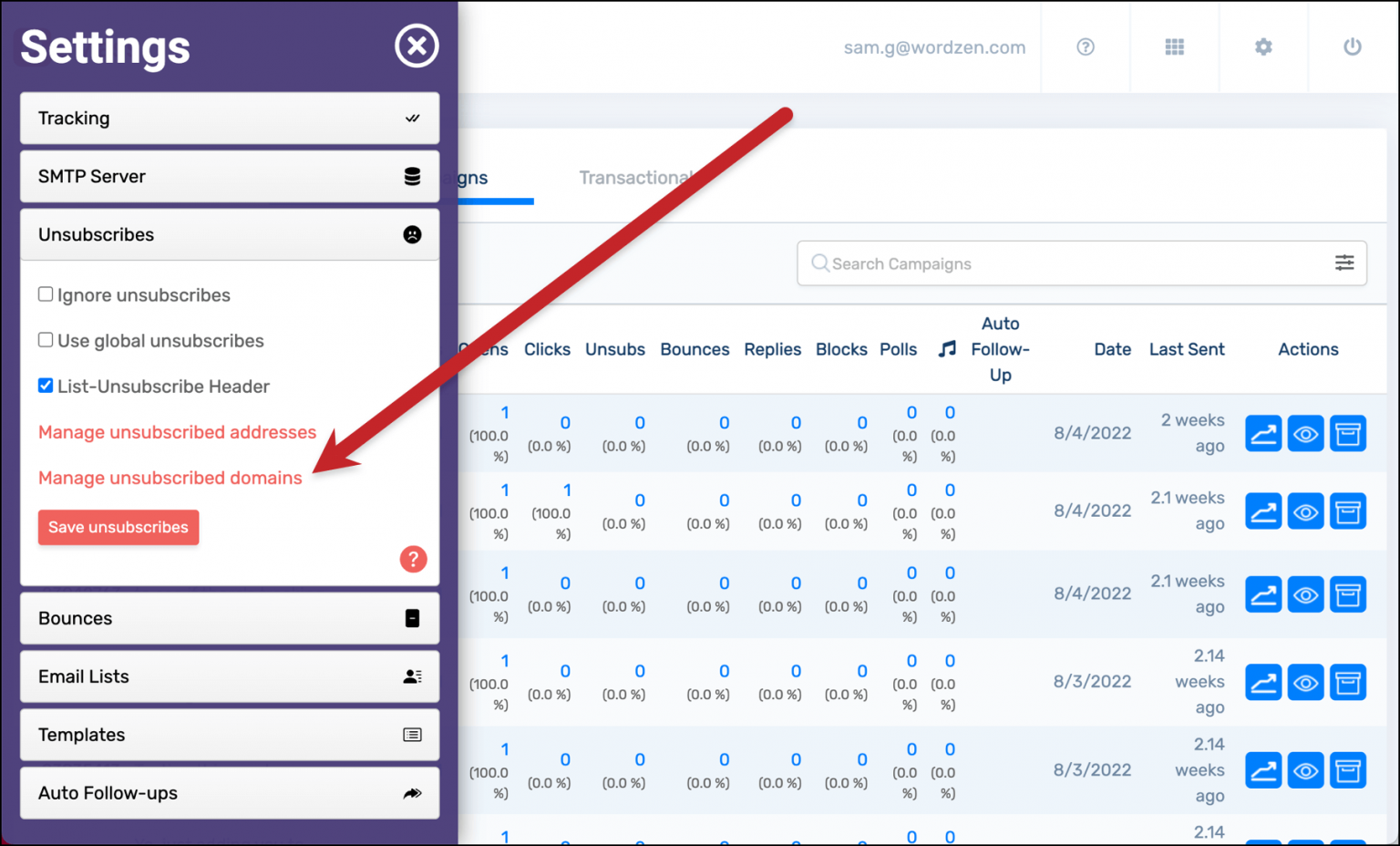Screen dimensions: 1400x846
Task: Click the Auto Follow-ups arrow icon
Action: 413,793
